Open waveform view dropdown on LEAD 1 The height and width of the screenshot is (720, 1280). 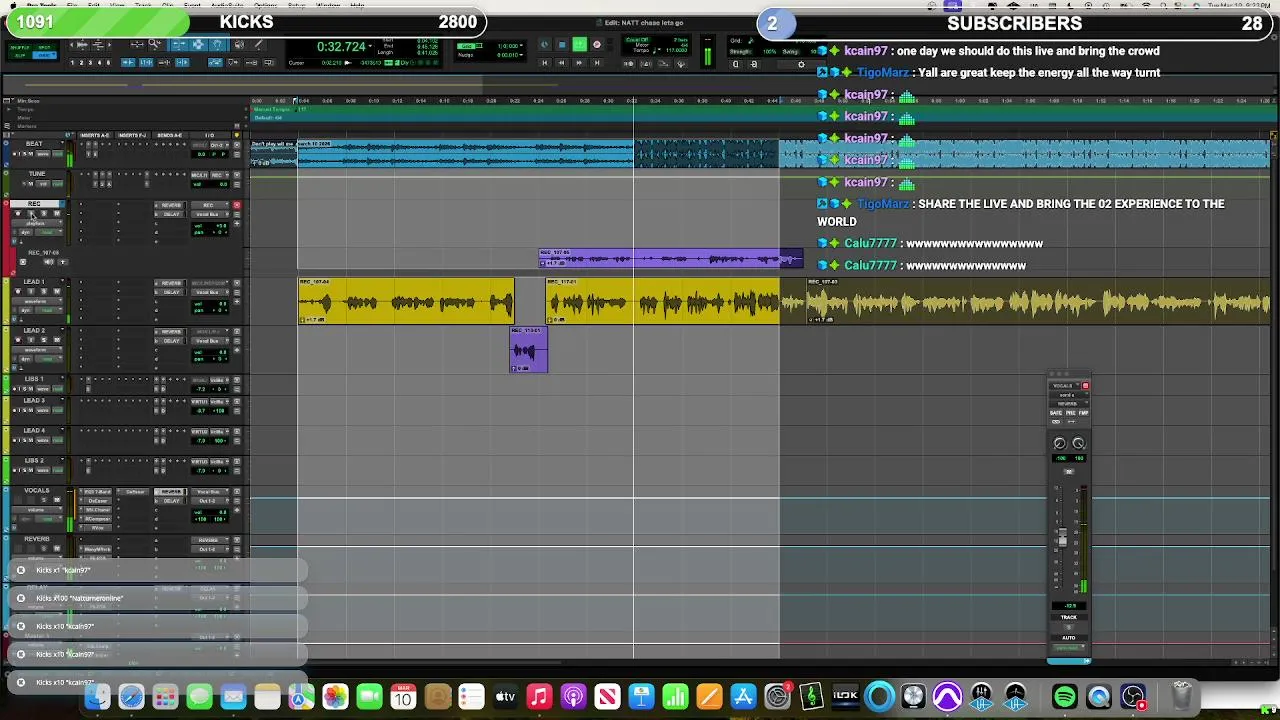[x=37, y=302]
